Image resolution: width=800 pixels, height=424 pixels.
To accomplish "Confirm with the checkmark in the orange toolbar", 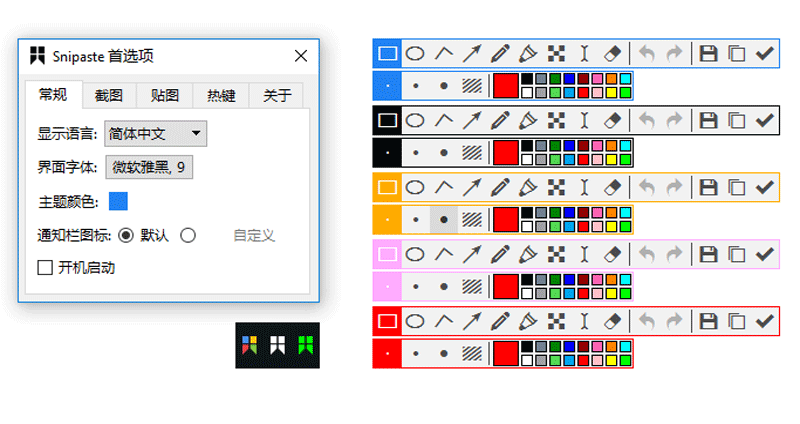I will (765, 188).
